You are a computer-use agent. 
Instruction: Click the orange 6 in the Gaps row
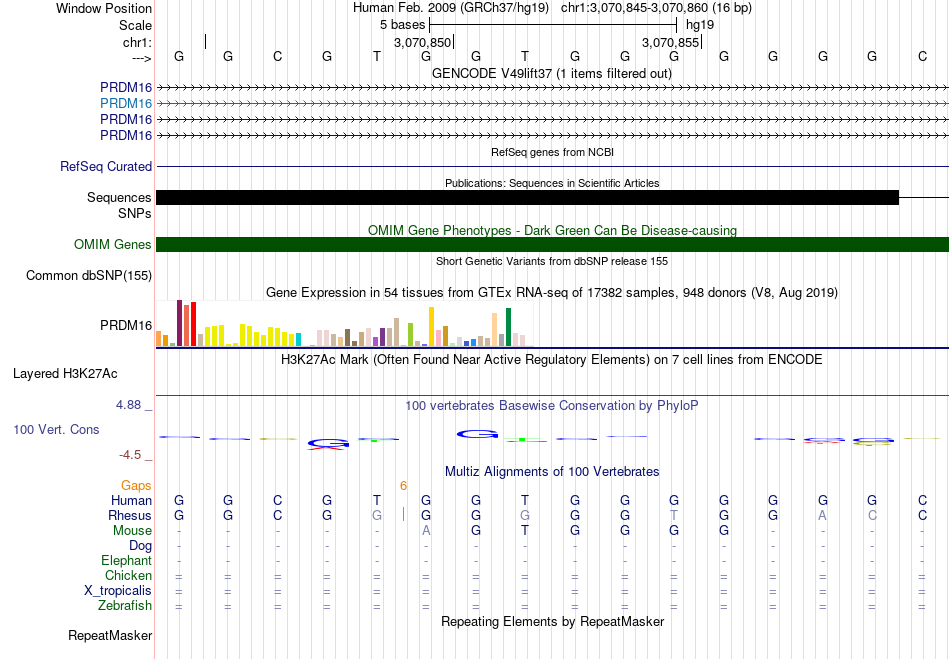coord(404,486)
